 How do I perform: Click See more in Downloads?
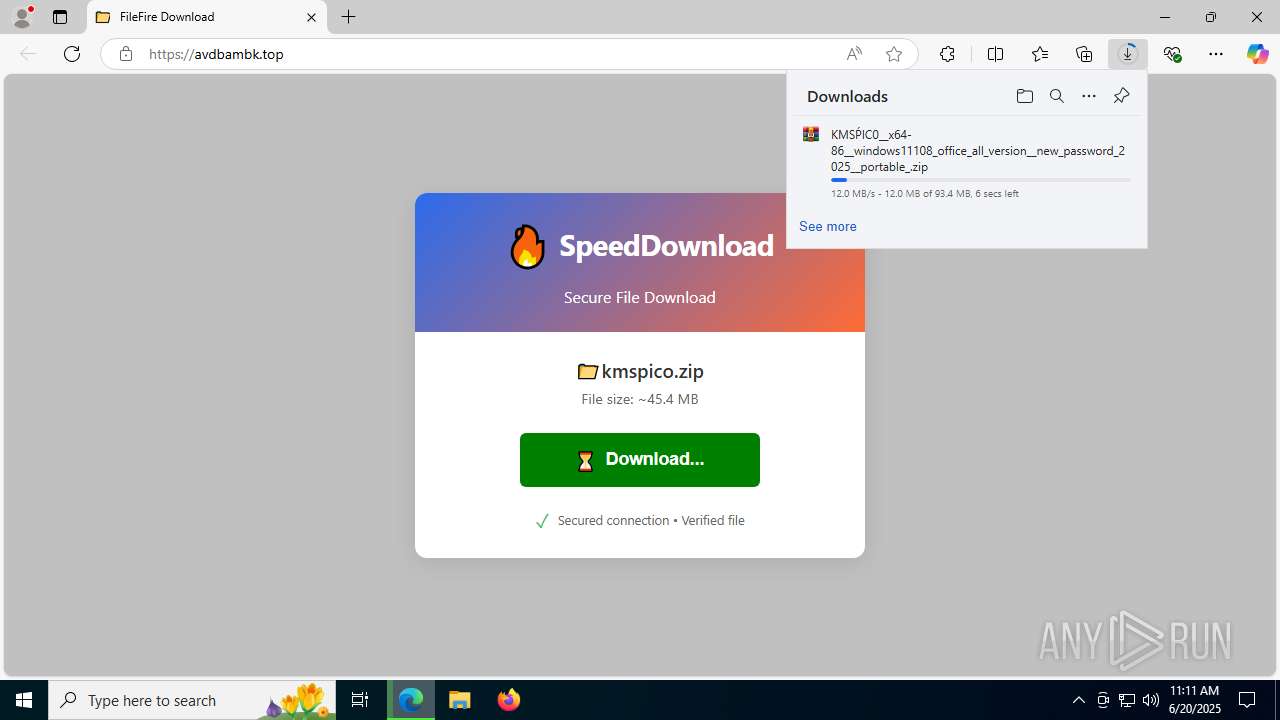tap(827, 227)
